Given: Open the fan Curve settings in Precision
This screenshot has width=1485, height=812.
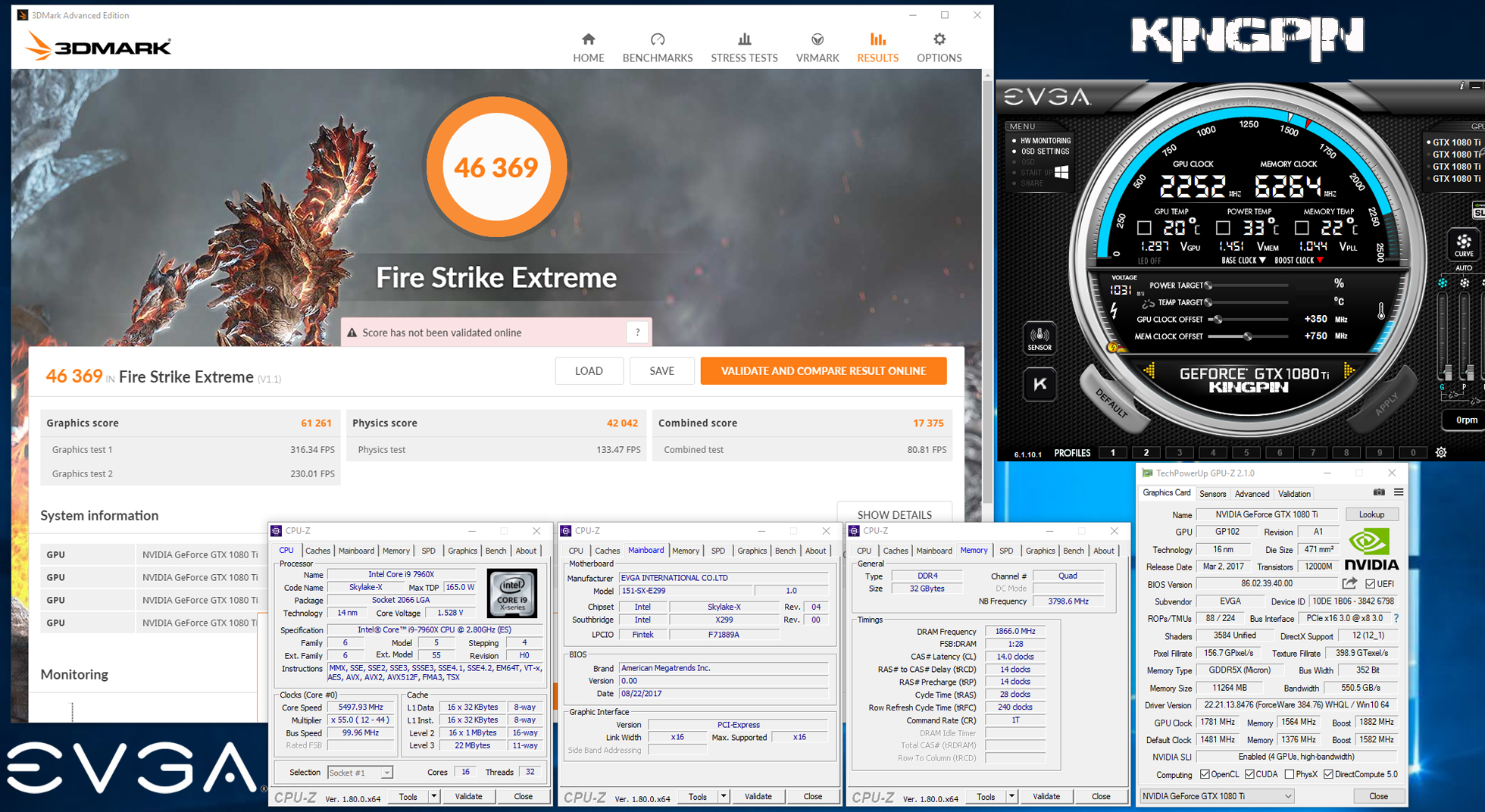Looking at the screenshot, I should pos(1464,245).
